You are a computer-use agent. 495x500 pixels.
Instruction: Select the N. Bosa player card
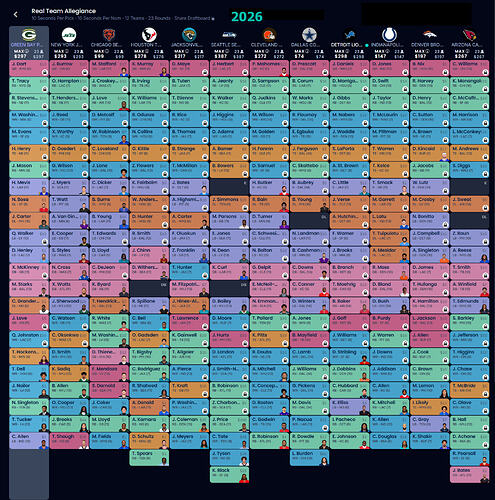pos(29,204)
